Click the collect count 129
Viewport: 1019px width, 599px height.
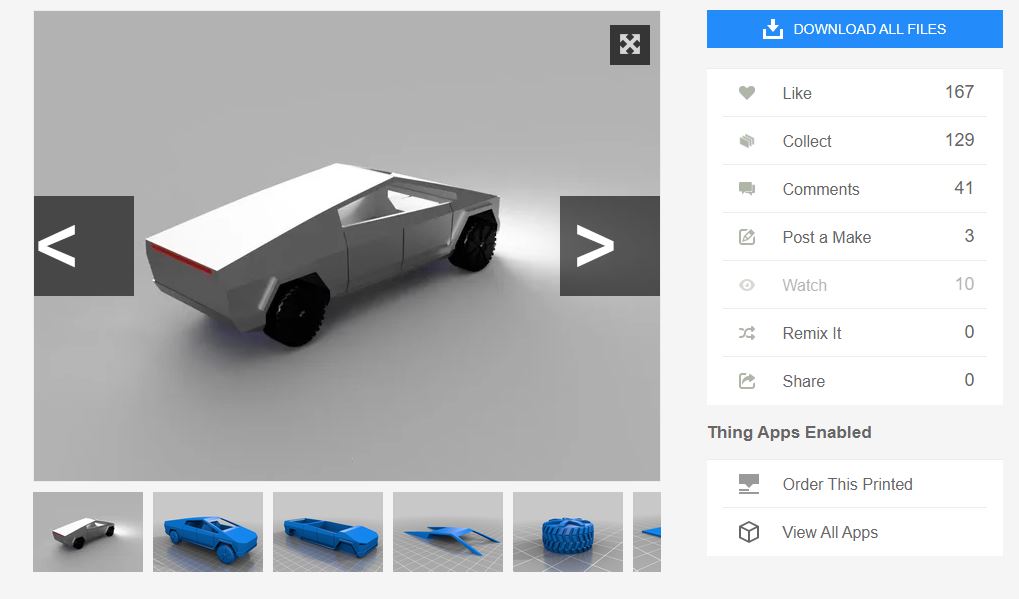pyautogui.click(x=959, y=140)
